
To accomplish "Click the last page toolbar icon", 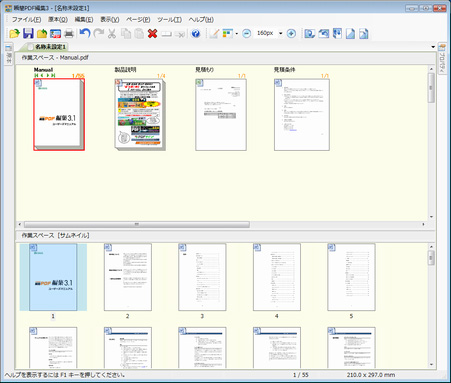I will coord(364,33).
